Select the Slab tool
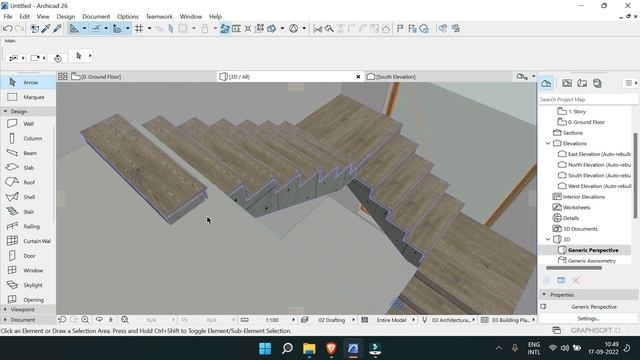Viewport: 640px width, 360px height. click(x=28, y=168)
